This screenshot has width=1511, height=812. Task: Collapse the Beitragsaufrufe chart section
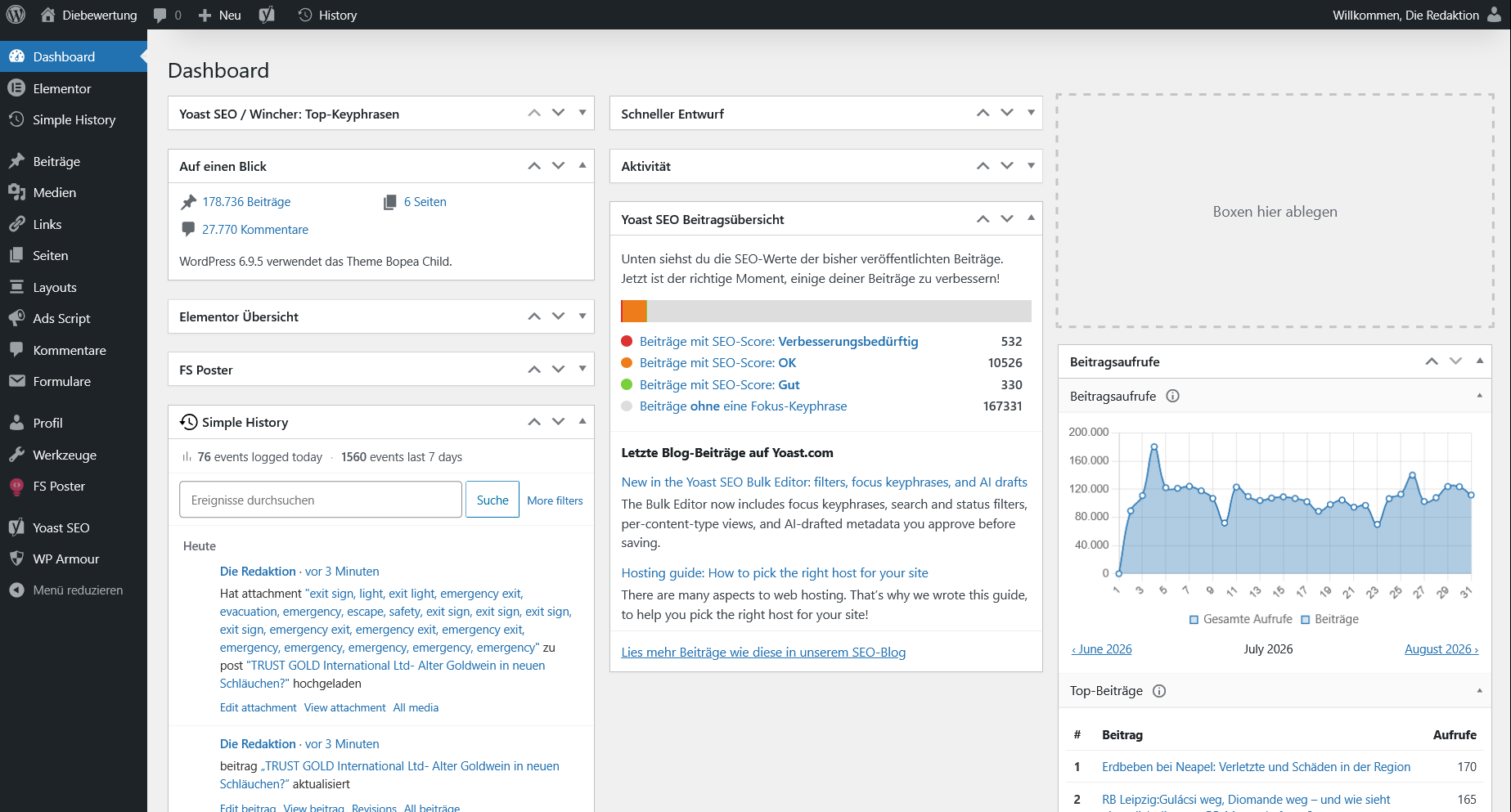[x=1479, y=396]
